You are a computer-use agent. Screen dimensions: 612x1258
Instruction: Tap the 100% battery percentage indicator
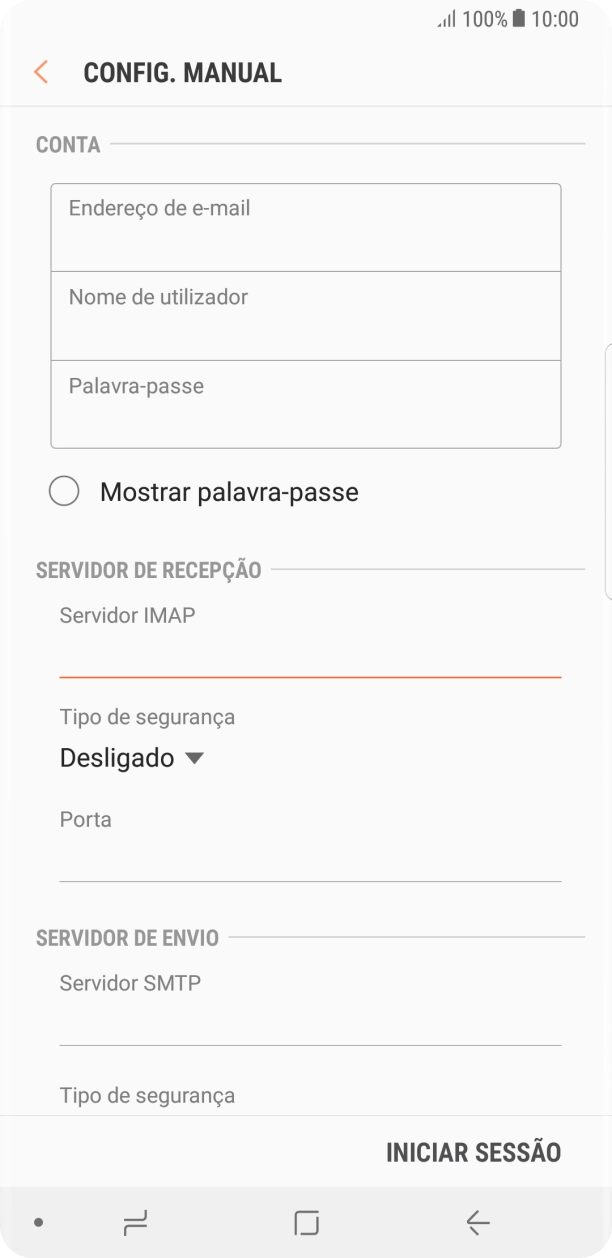(489, 19)
